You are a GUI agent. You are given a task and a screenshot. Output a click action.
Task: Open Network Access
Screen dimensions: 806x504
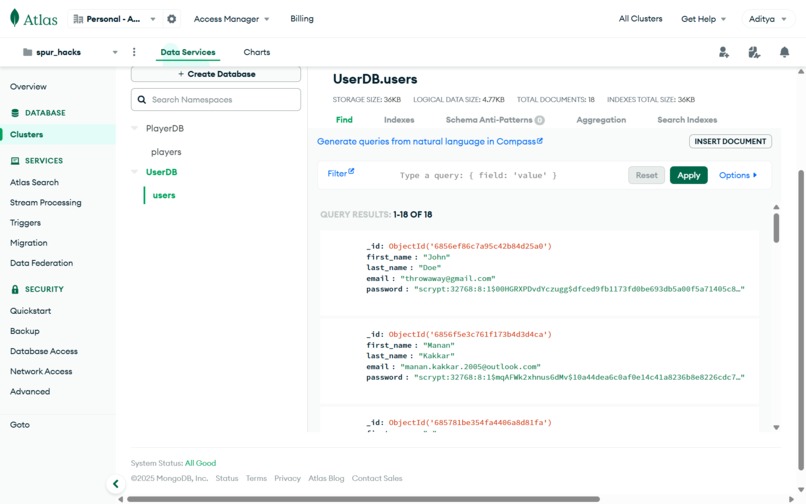41,371
